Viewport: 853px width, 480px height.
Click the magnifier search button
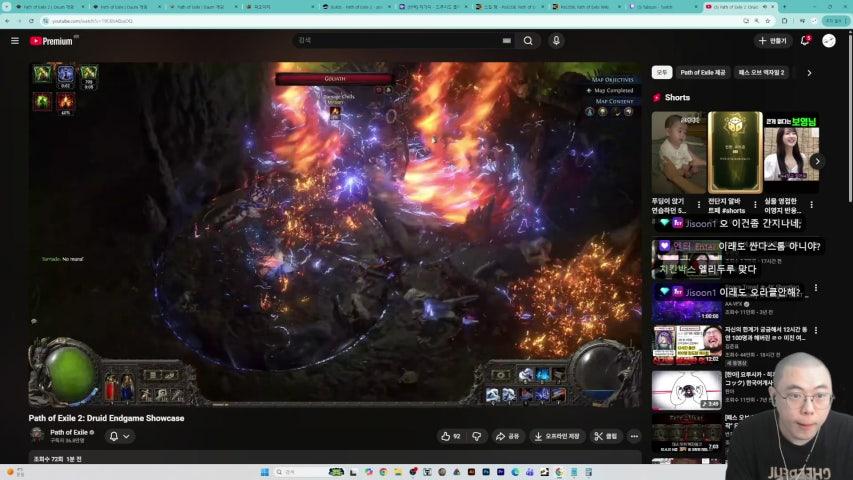(x=528, y=40)
